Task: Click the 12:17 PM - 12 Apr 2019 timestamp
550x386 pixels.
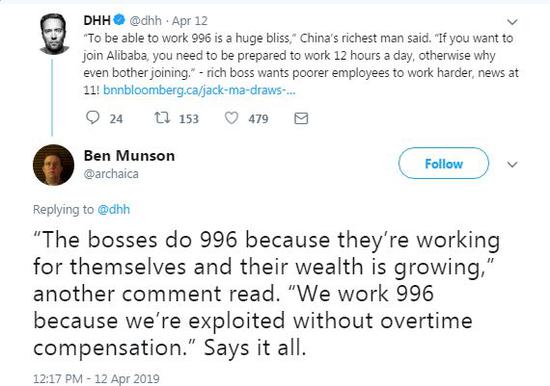Action: [x=96, y=379]
